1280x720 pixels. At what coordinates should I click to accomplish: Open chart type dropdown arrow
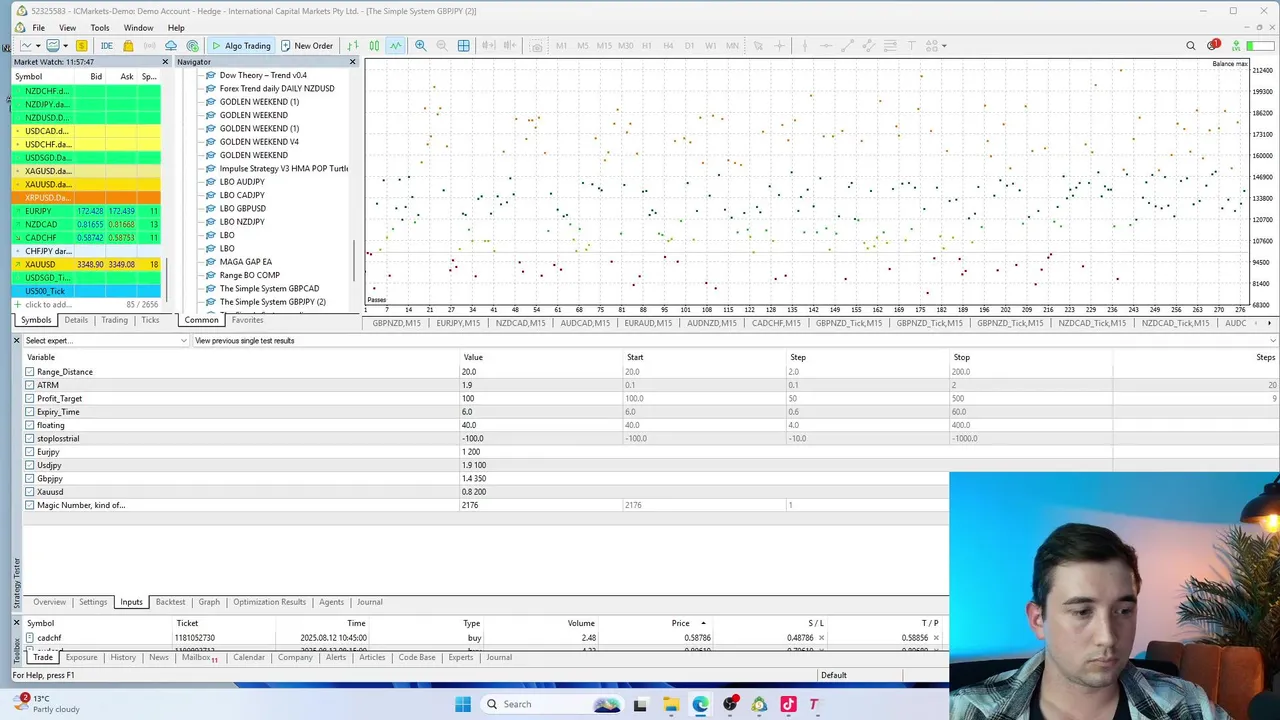coord(37,45)
